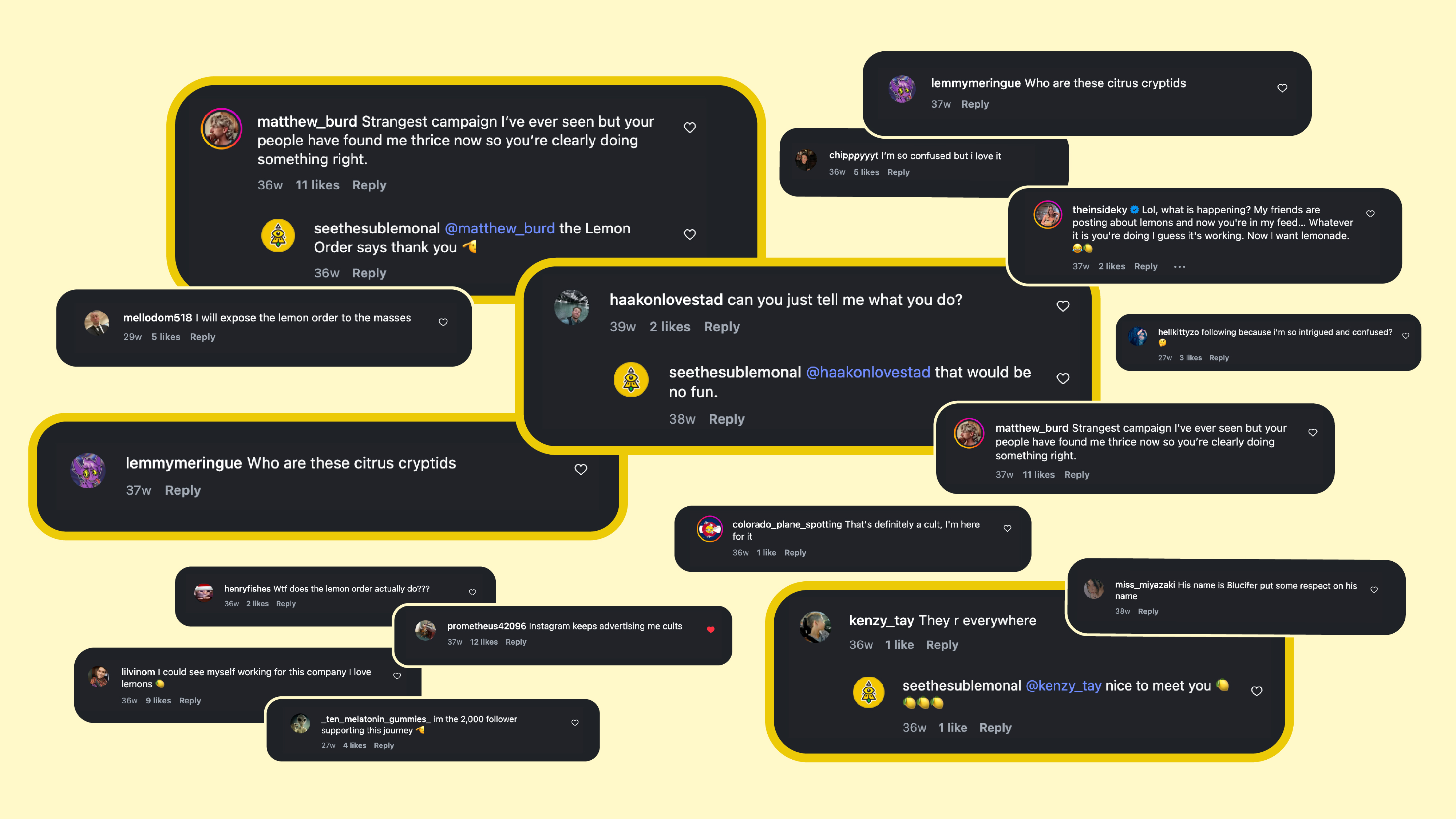Open haakonlovestad's profile avatar
Image resolution: width=1456 pixels, height=819 pixels.
[x=571, y=307]
